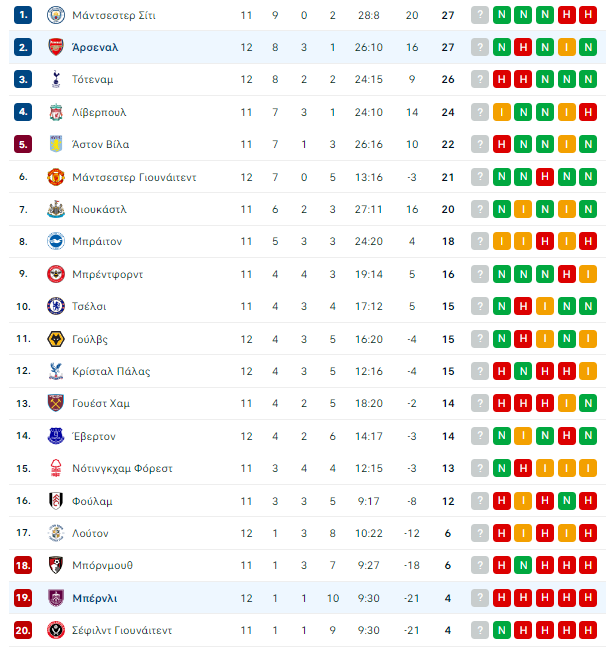Screen dimensions: 613x647
Task: Open the Άστον Βίλα team link
Action: 100,144
